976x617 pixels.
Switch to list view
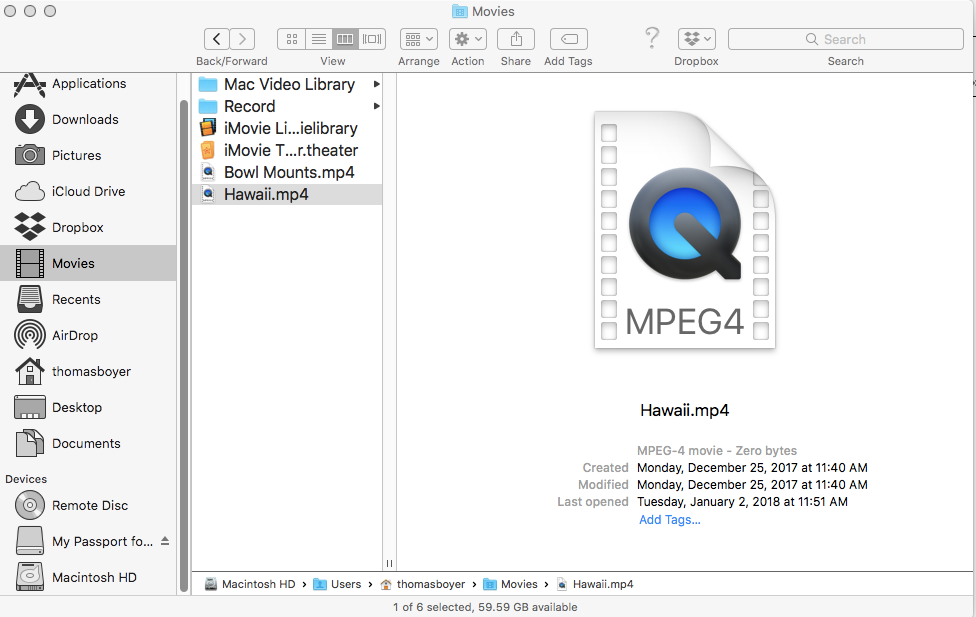click(319, 39)
